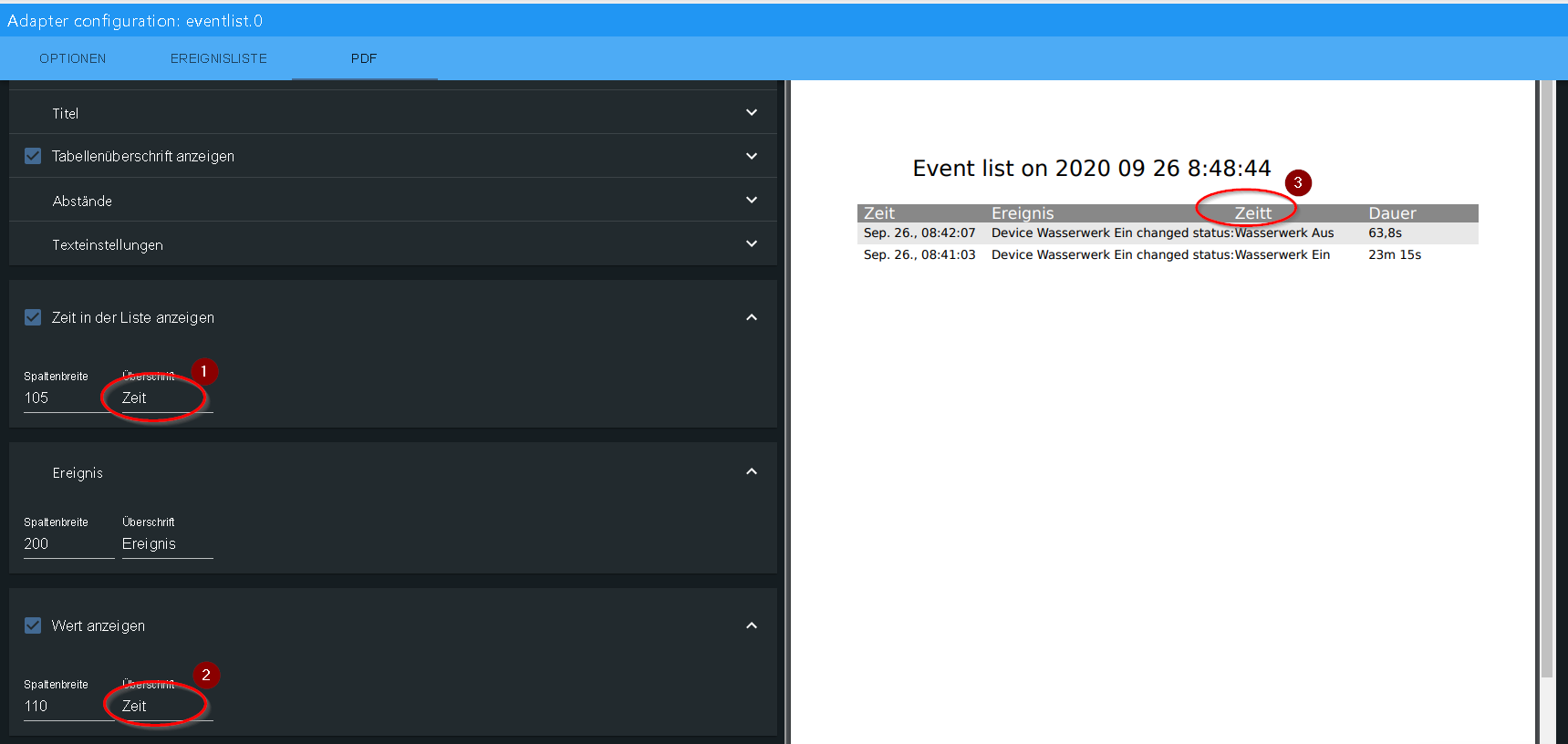Collapse the Ereignis section chevron
This screenshot has height=744, width=1568.
coord(752,471)
